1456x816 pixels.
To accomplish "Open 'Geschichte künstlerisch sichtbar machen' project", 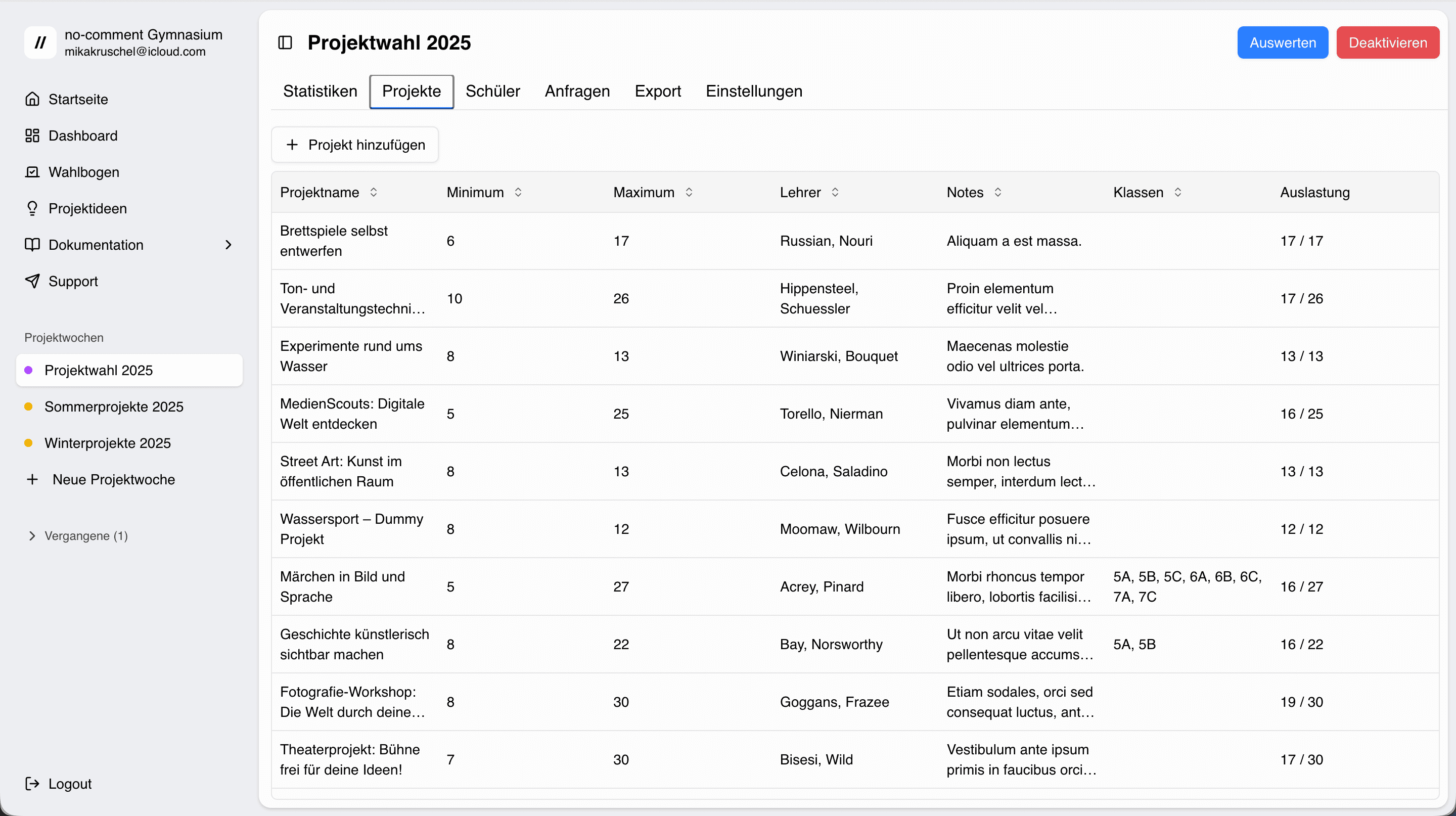I will coord(855,644).
